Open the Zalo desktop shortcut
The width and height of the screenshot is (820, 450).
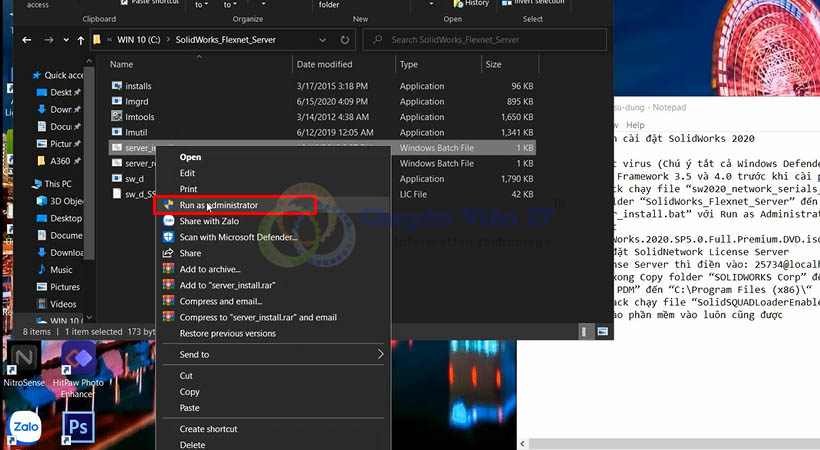click(x=26, y=430)
